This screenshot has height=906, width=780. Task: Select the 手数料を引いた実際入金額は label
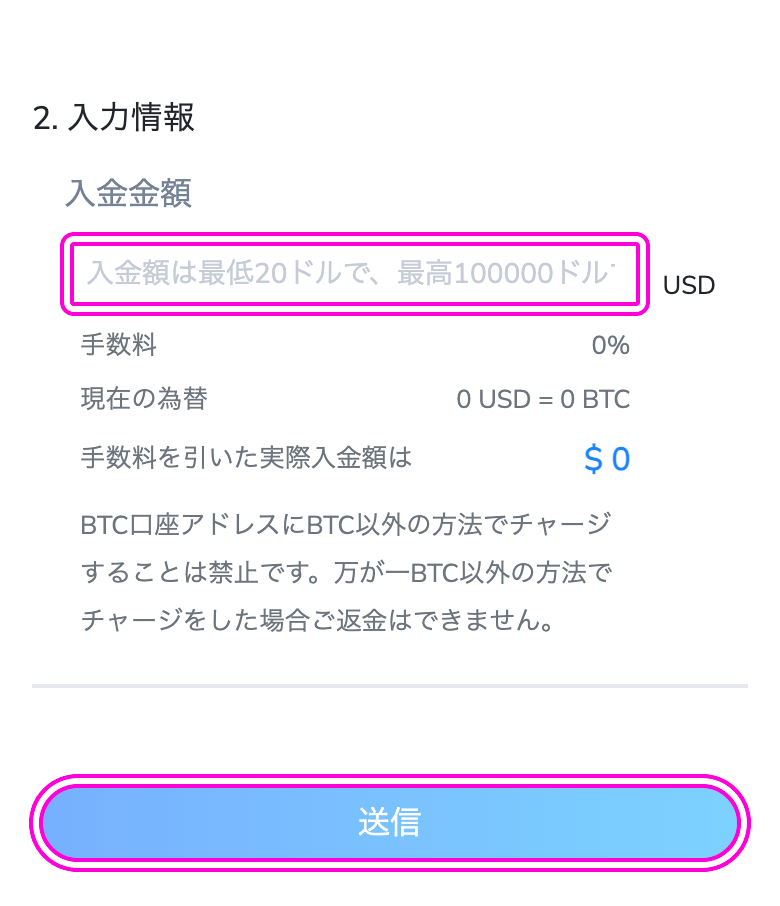coord(246,457)
